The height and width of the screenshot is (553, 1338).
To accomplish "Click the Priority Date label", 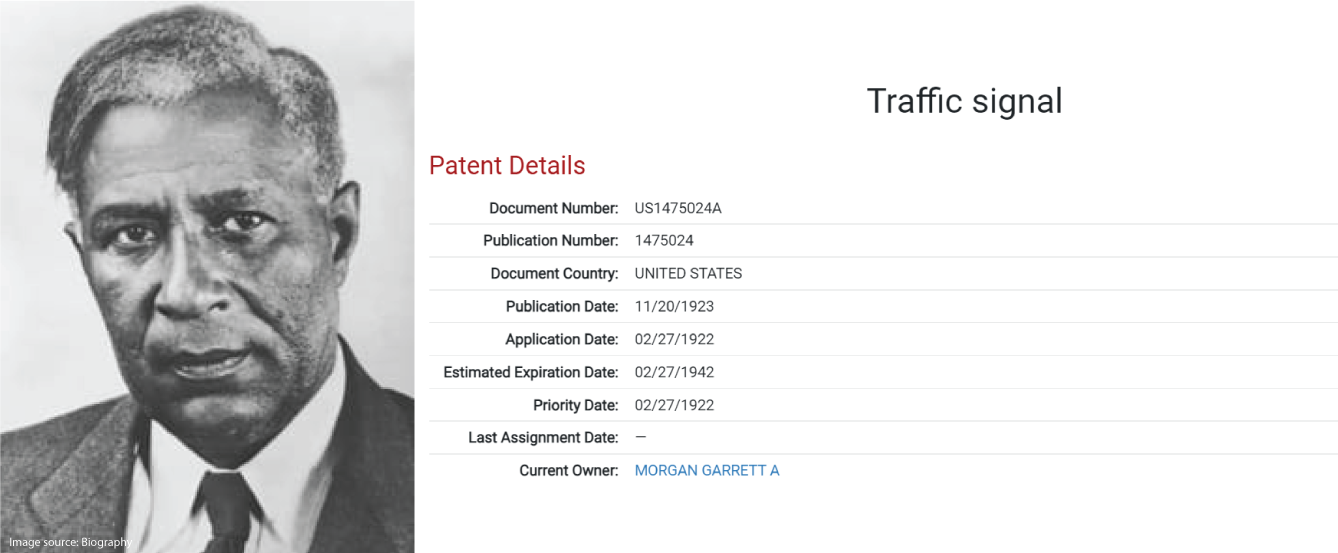I will point(576,405).
